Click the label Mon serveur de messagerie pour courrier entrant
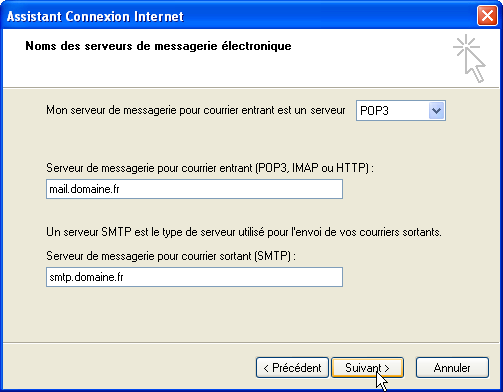This screenshot has height=392, width=503. tap(196, 110)
